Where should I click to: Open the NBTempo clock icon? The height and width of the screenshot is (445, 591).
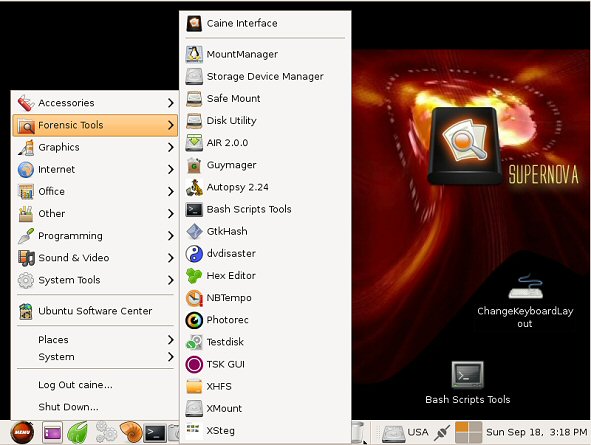(x=194, y=298)
